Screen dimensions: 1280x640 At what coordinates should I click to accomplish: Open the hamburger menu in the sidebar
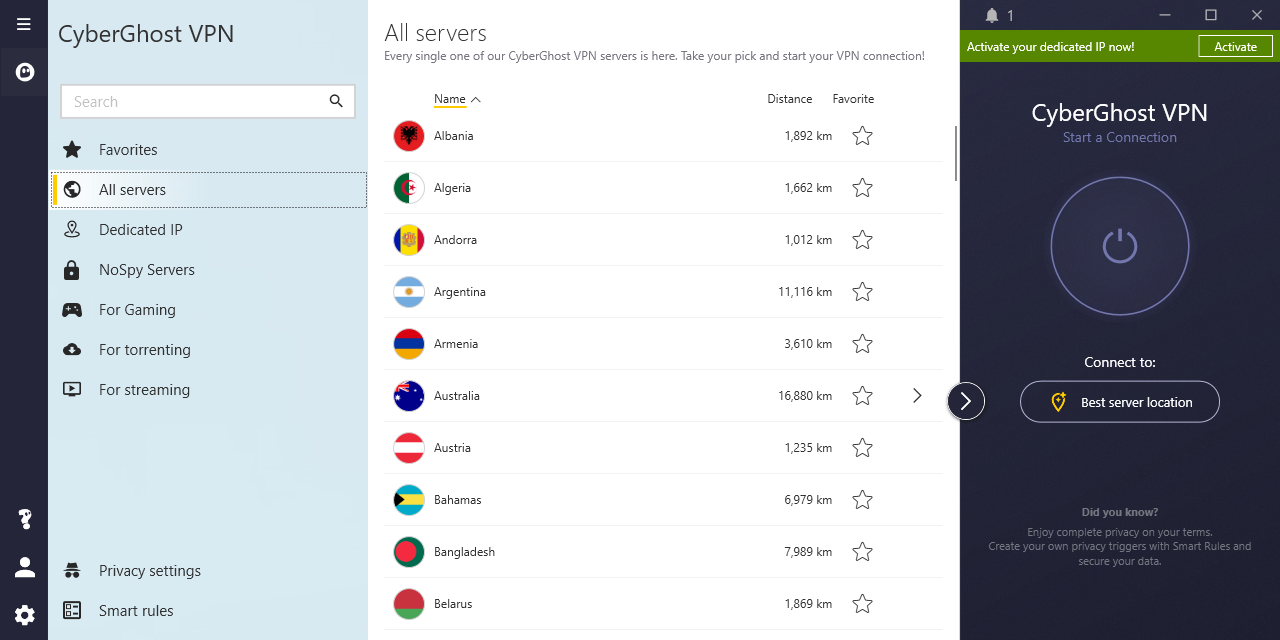click(23, 24)
